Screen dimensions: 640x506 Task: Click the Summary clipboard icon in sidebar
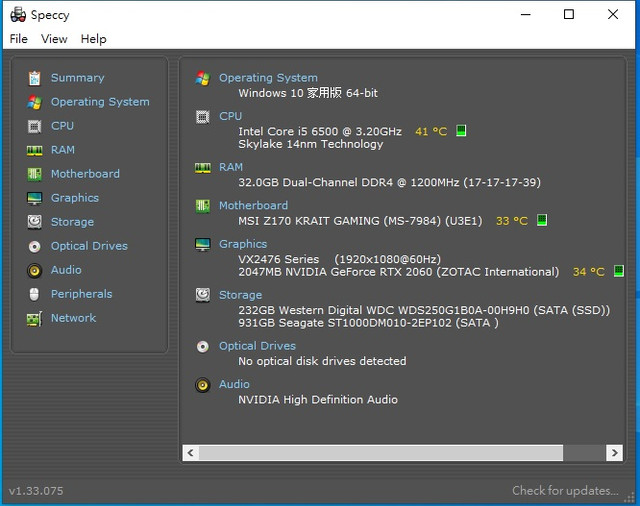click(34, 78)
